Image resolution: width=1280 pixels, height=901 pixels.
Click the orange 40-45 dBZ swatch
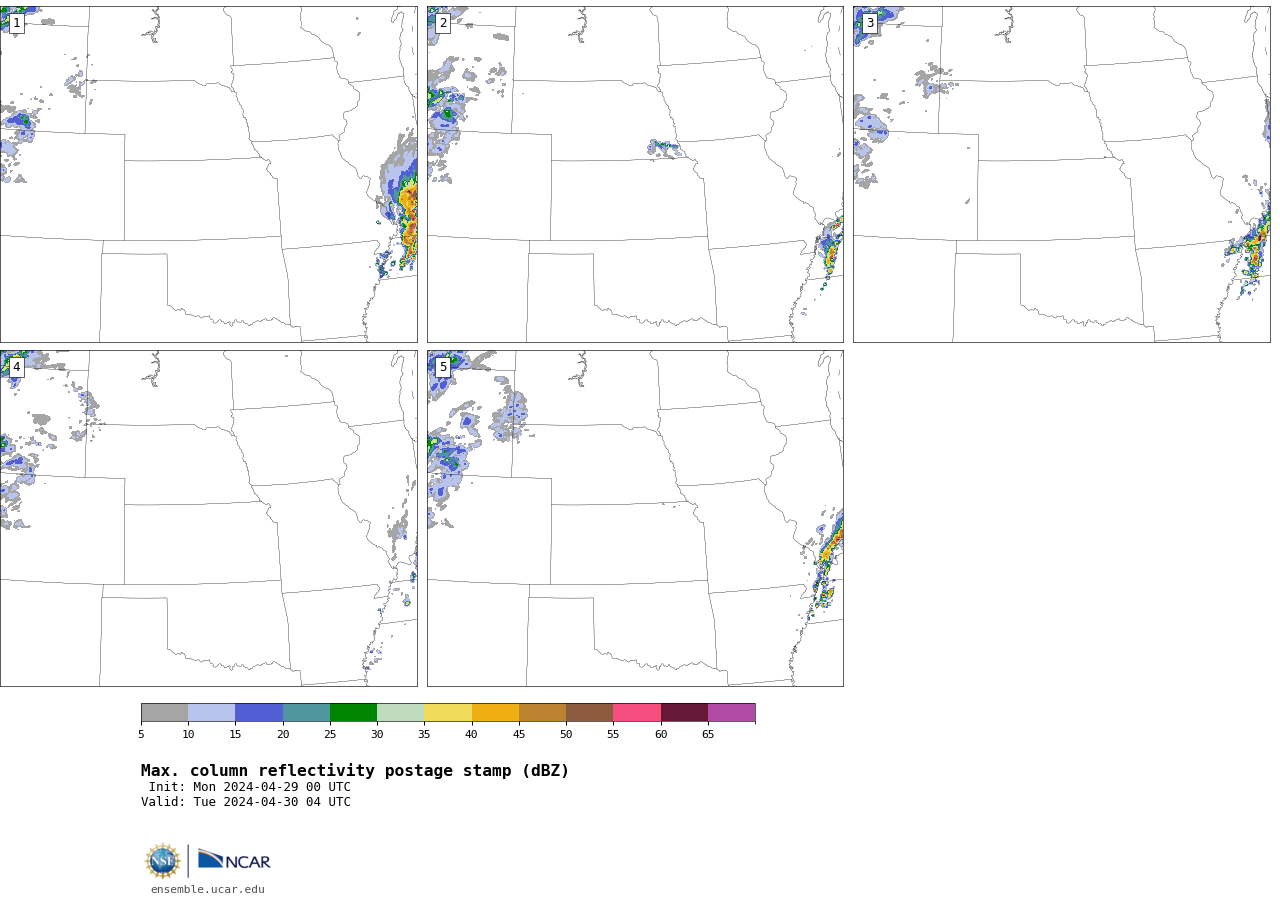click(495, 713)
